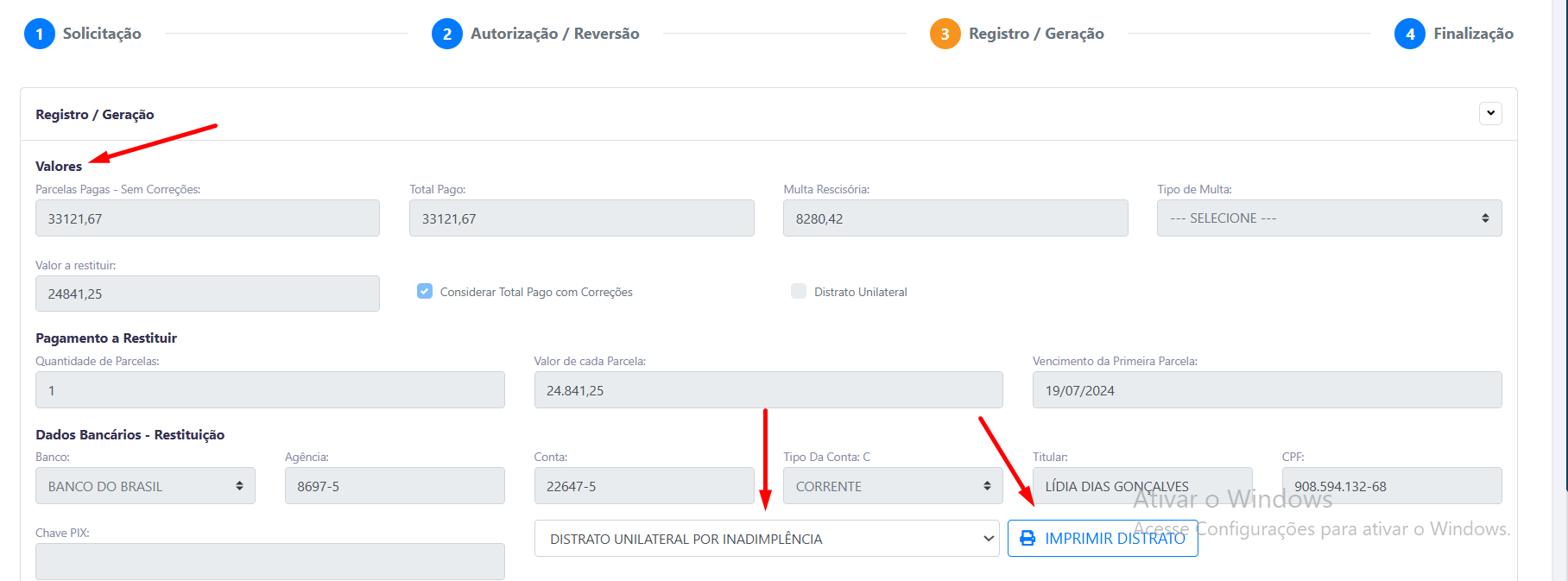Click the Valor de cada Parcela field
Viewport: 1568px width, 581px height.
(x=768, y=390)
